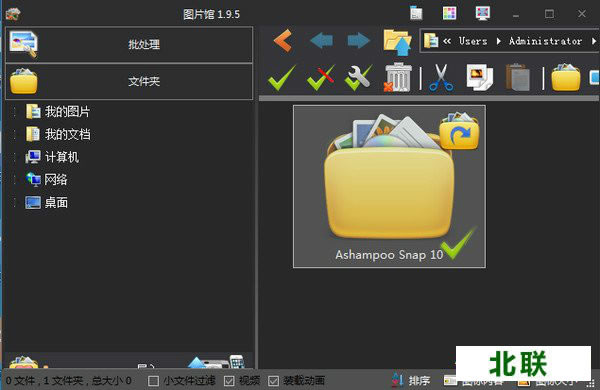Image resolution: width=600 pixels, height=390 pixels.
Task: Select 桌面 in the folder tree
Action: 56,202
